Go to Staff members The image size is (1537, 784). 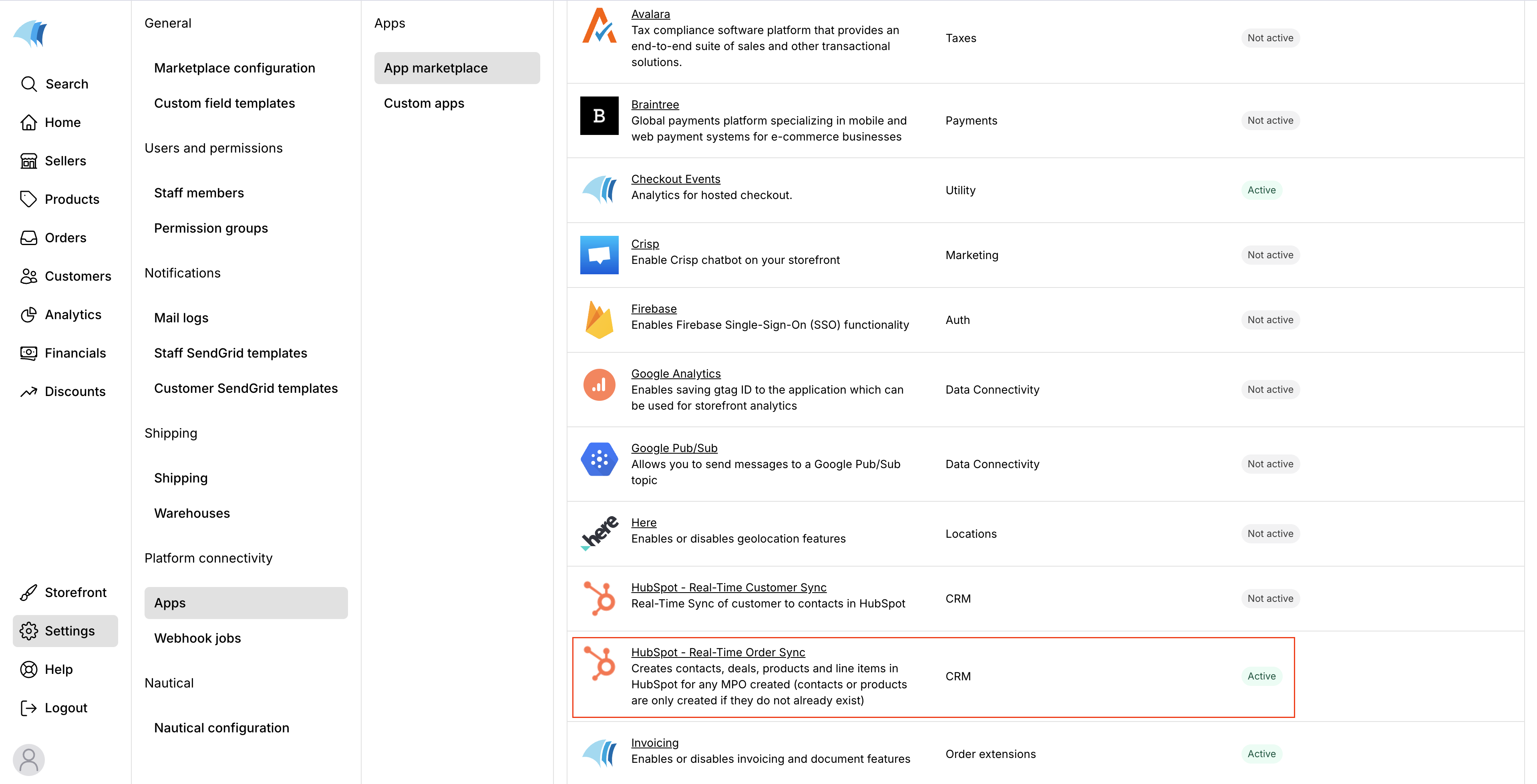coord(199,193)
